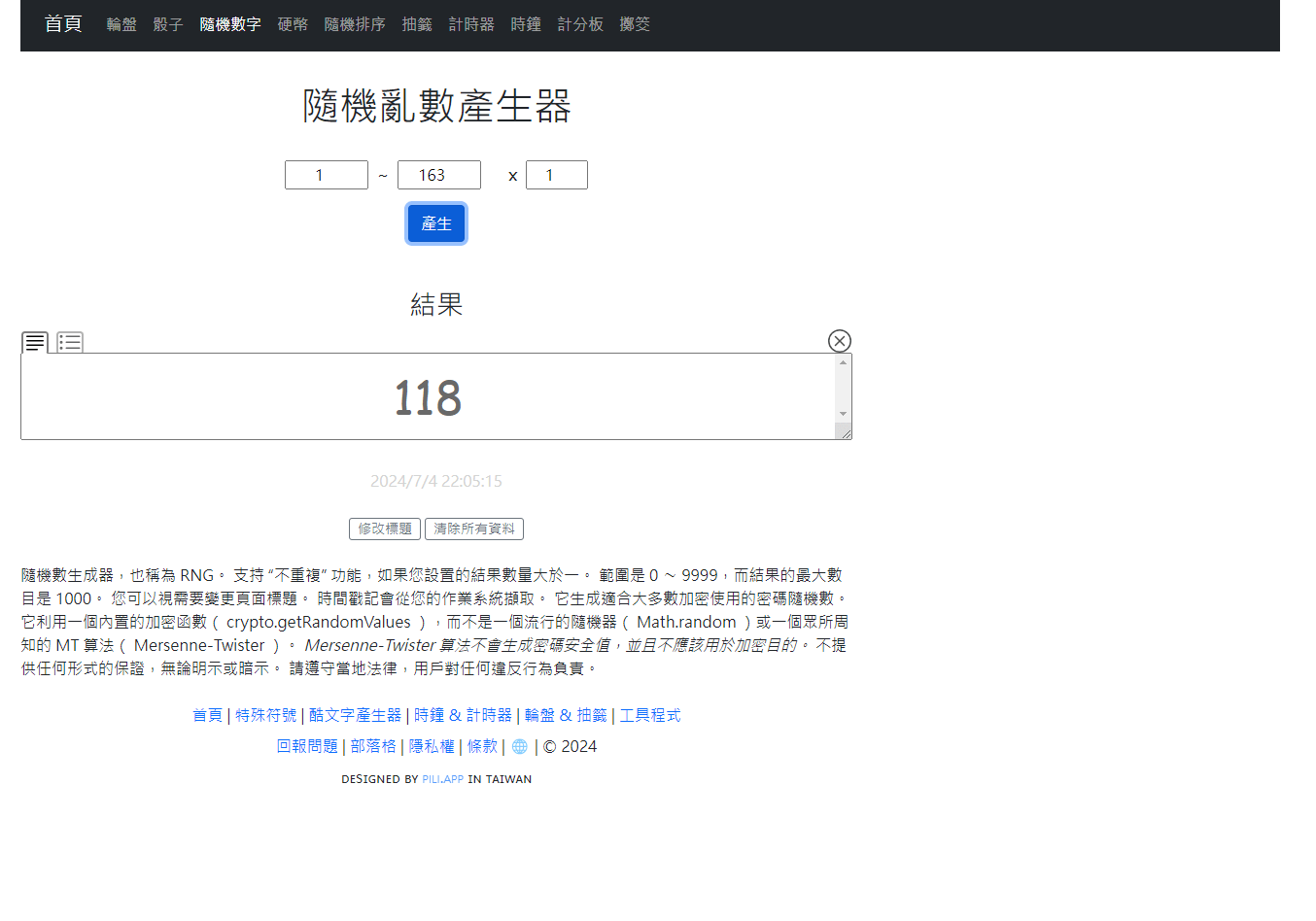The image size is (1316, 921).
Task: Open the 工具程式 footer link
Action: pos(650,715)
